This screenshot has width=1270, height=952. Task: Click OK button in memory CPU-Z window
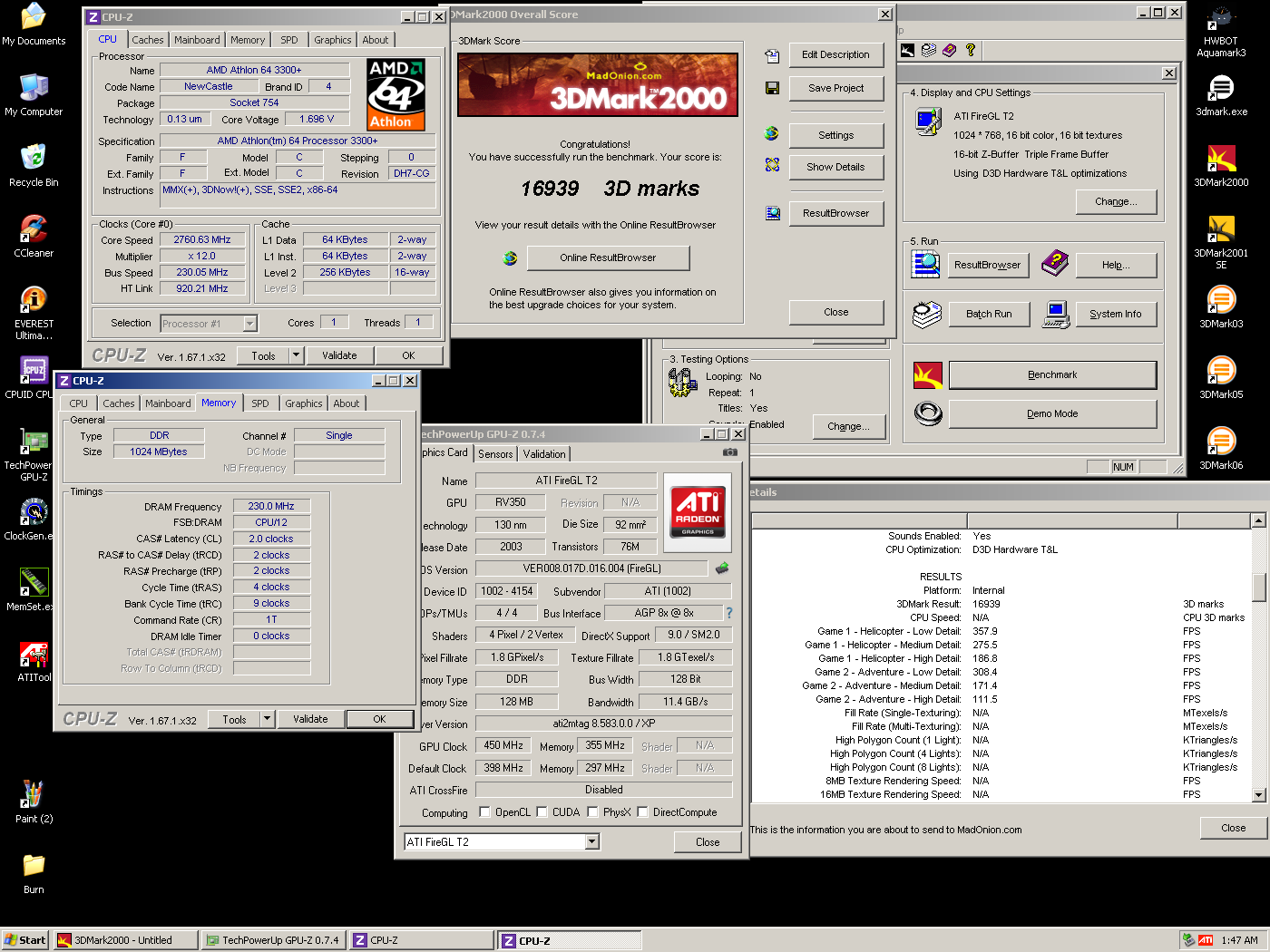coord(379,719)
